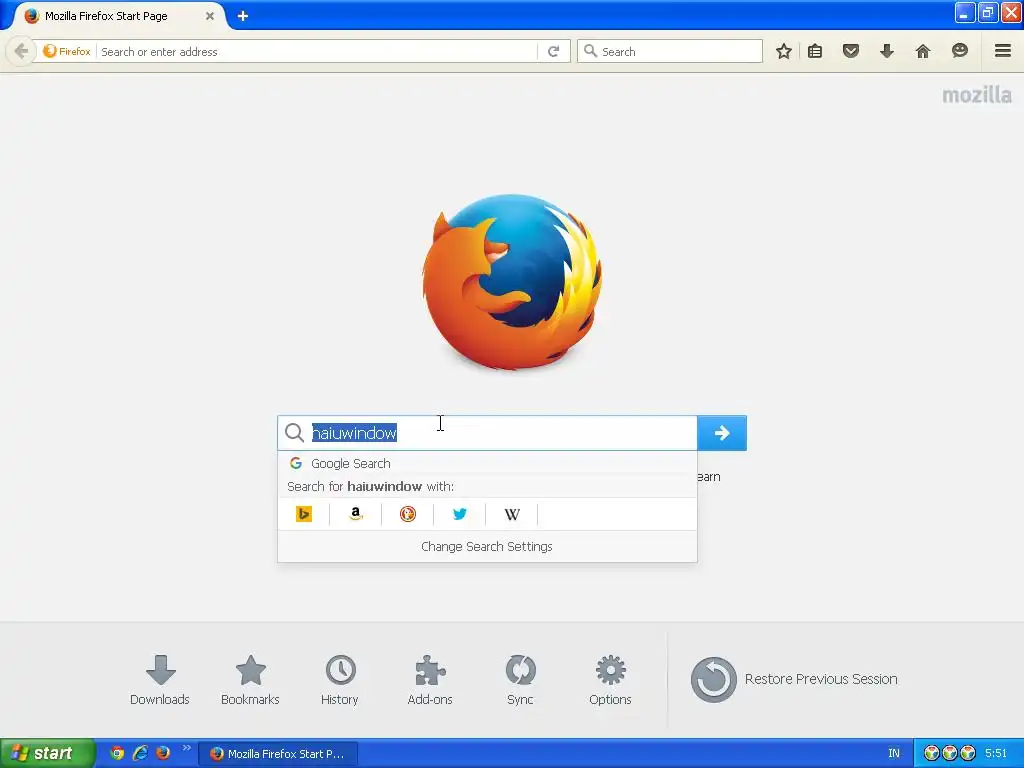This screenshot has height=768, width=1024.
Task: Click the Firefox identity label in address bar
Action: pos(66,52)
